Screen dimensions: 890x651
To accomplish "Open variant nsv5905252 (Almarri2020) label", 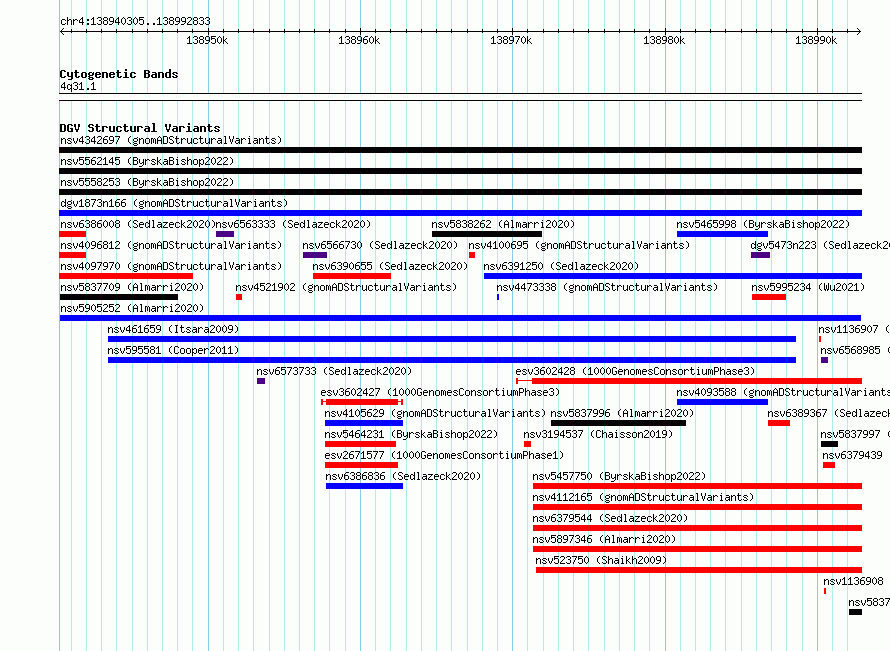I will coord(132,308).
